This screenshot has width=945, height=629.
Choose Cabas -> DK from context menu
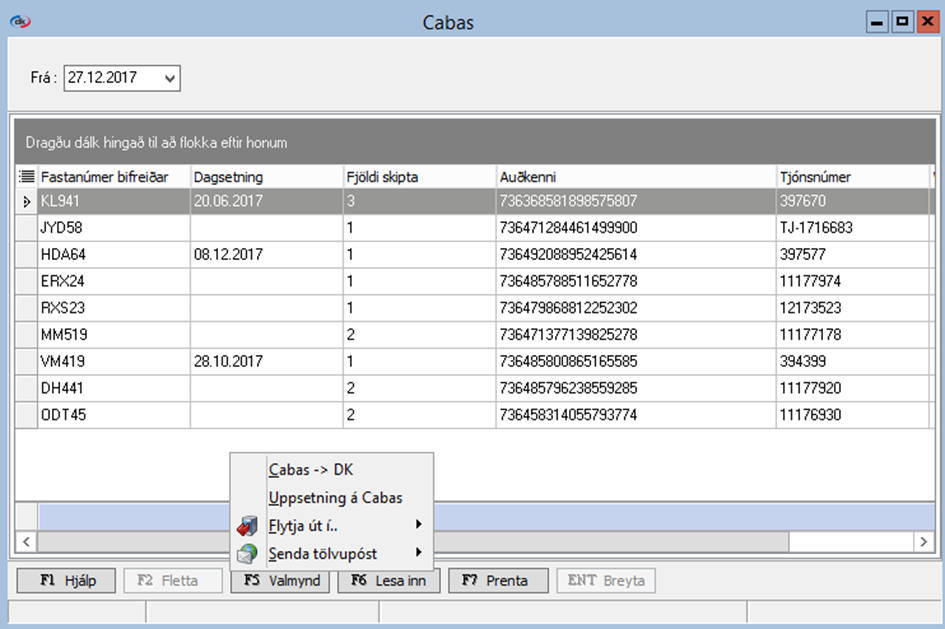pos(310,469)
